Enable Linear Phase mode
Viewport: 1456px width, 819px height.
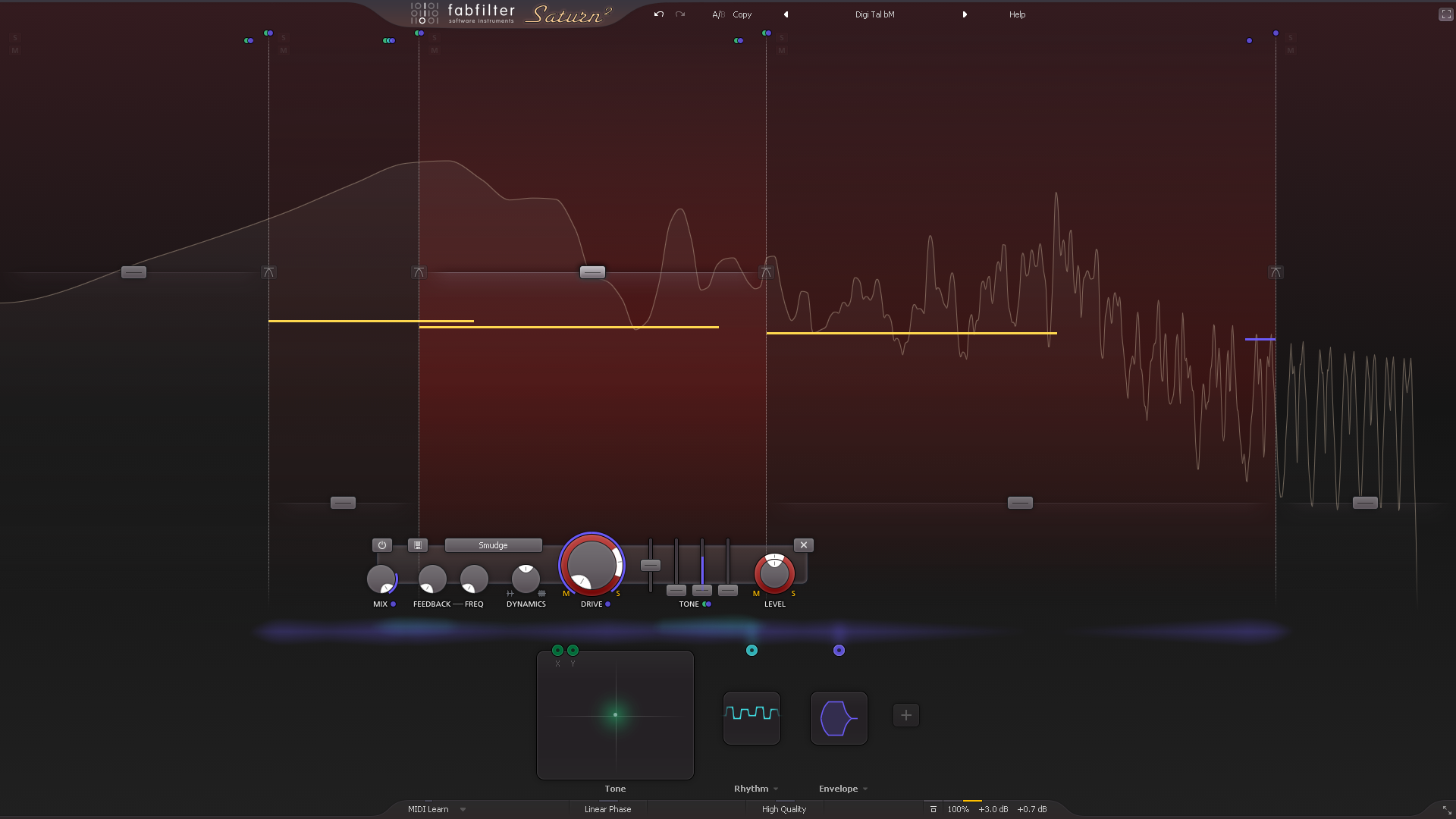[607, 809]
